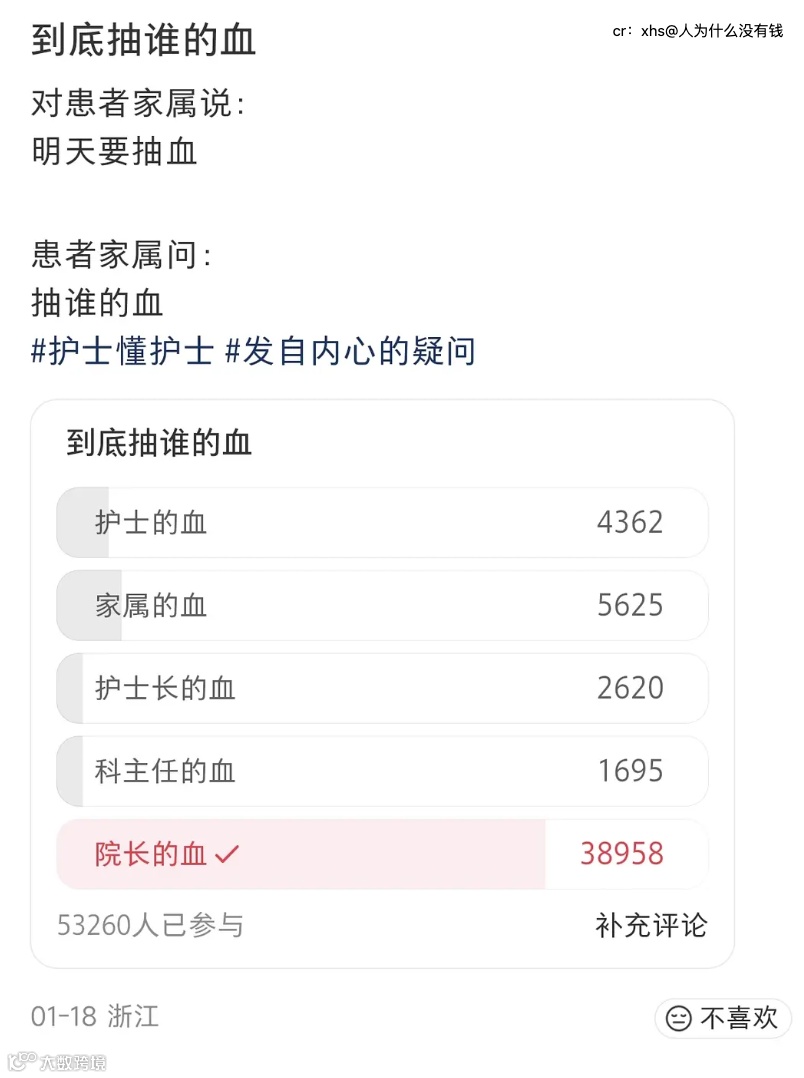Click the poll heading 到底抽谁的血

tap(160, 443)
